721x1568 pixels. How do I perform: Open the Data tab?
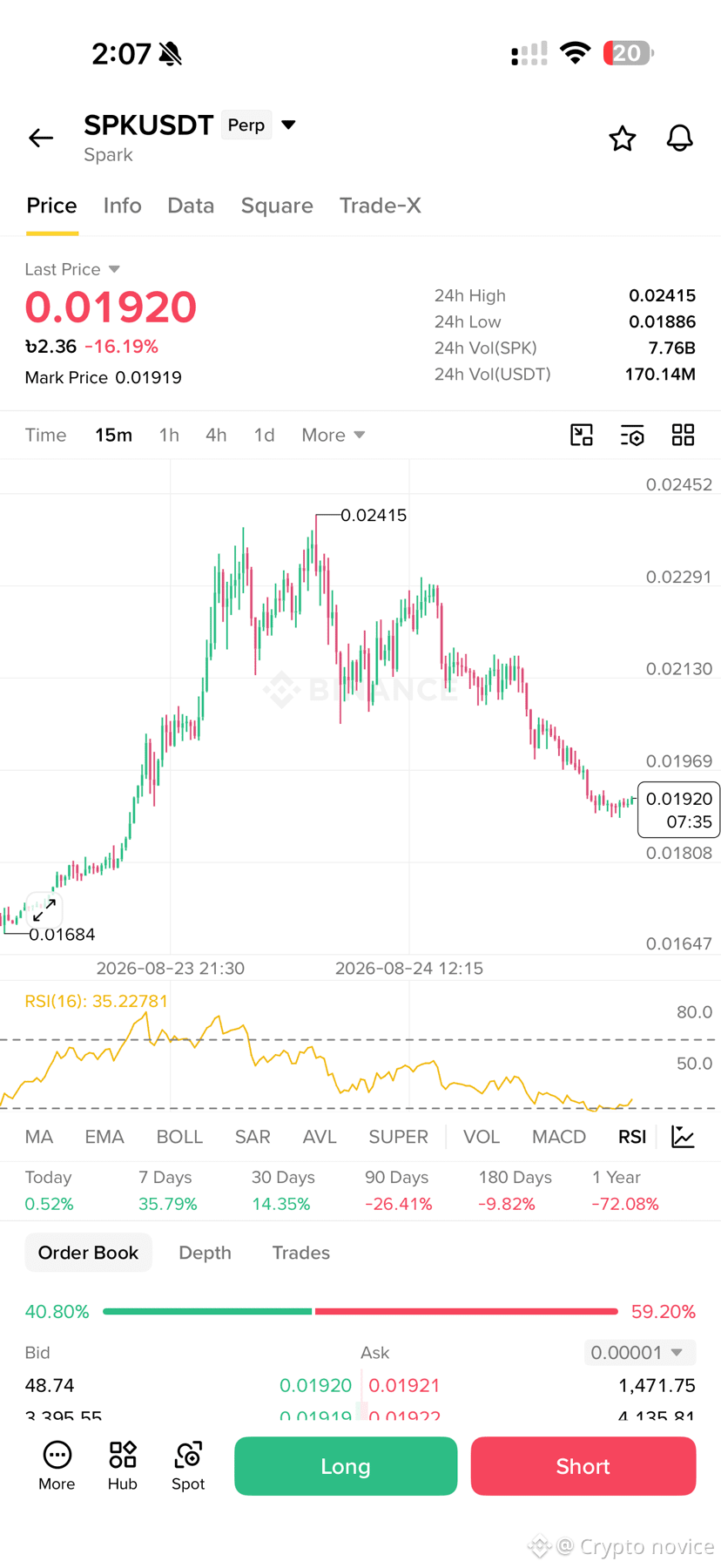click(191, 206)
